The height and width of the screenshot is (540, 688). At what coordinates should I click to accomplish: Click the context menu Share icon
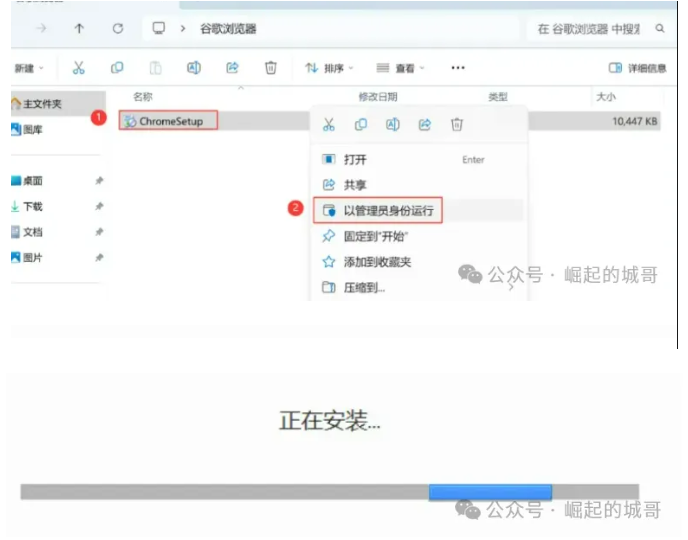(x=425, y=125)
